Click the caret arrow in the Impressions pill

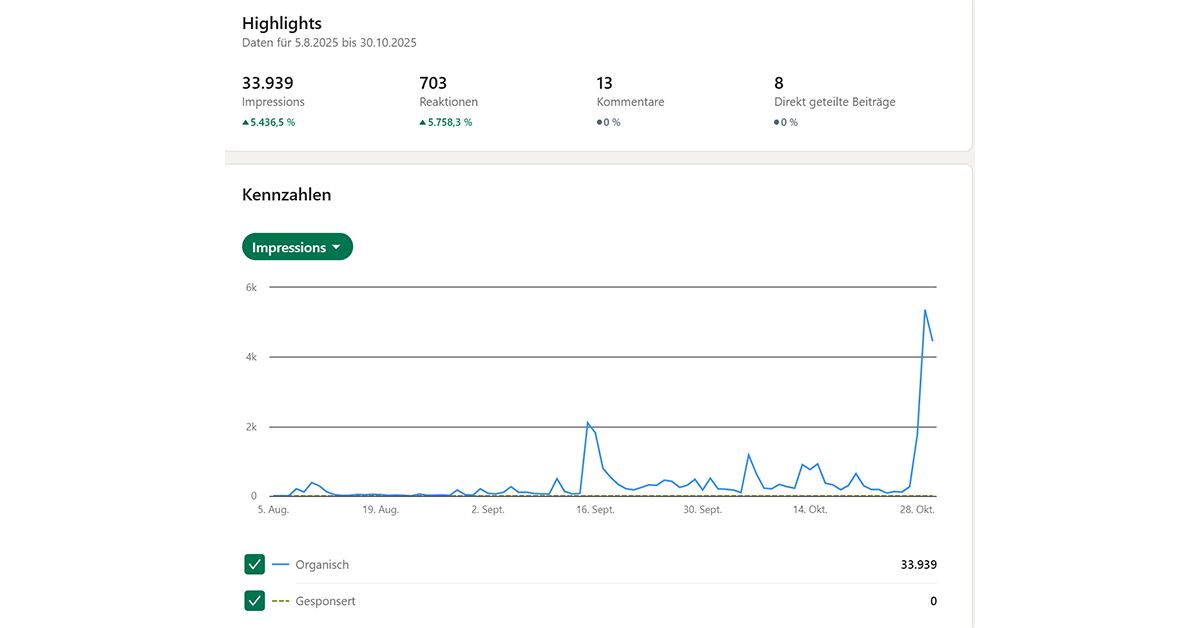[x=337, y=248]
